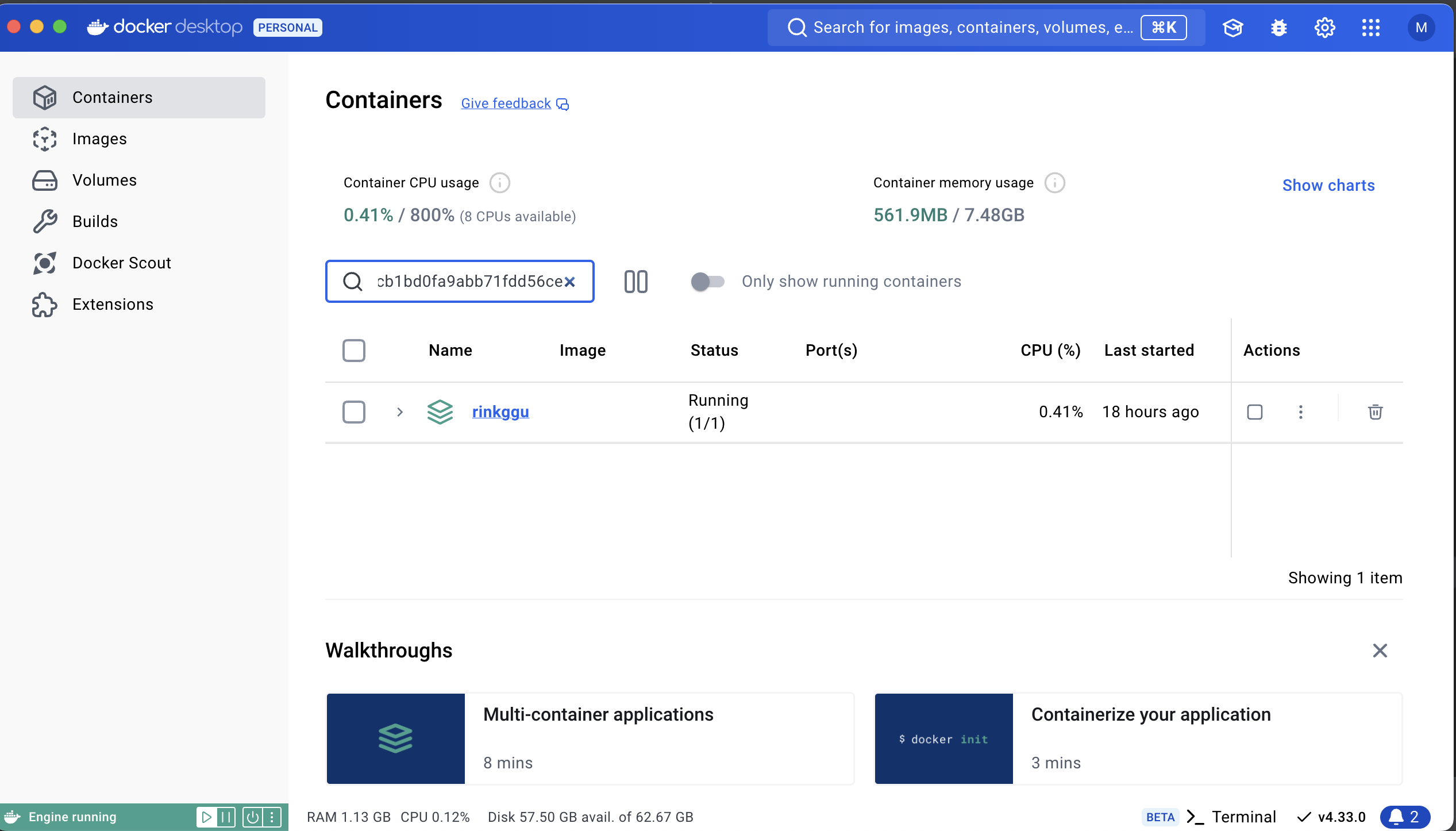Click the notifications bell badge

[1404, 817]
